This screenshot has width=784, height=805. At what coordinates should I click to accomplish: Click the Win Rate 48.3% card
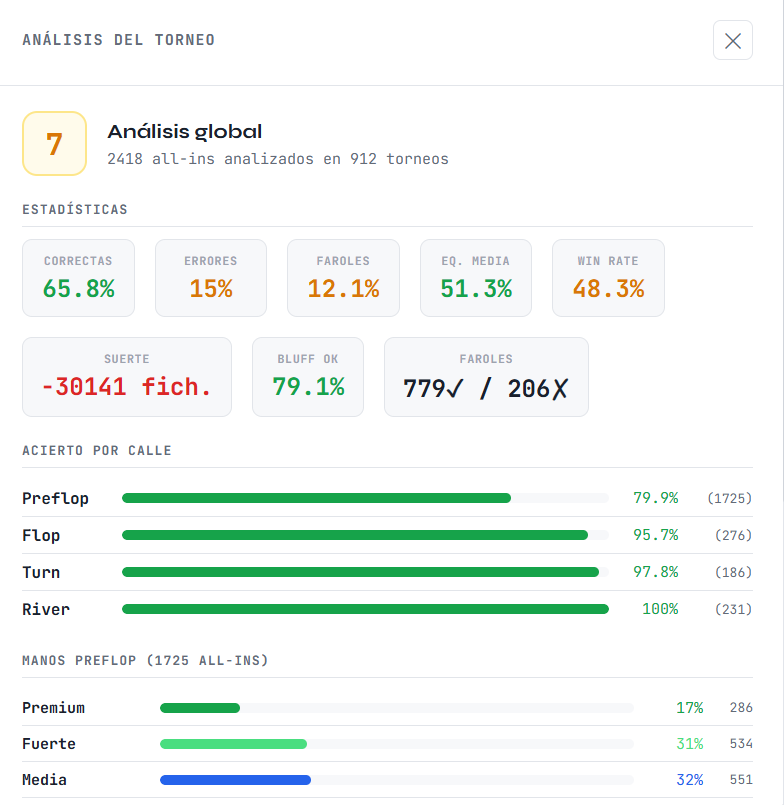point(608,278)
